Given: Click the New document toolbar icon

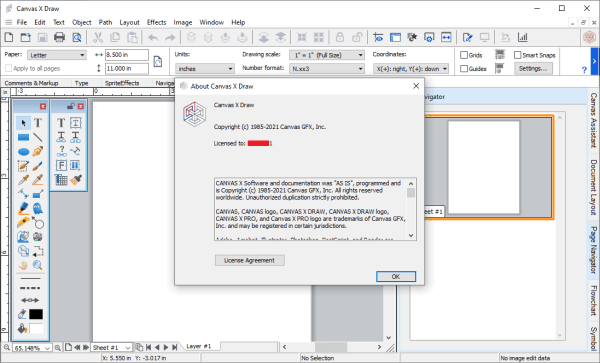Looking at the screenshot, I should pos(9,37).
